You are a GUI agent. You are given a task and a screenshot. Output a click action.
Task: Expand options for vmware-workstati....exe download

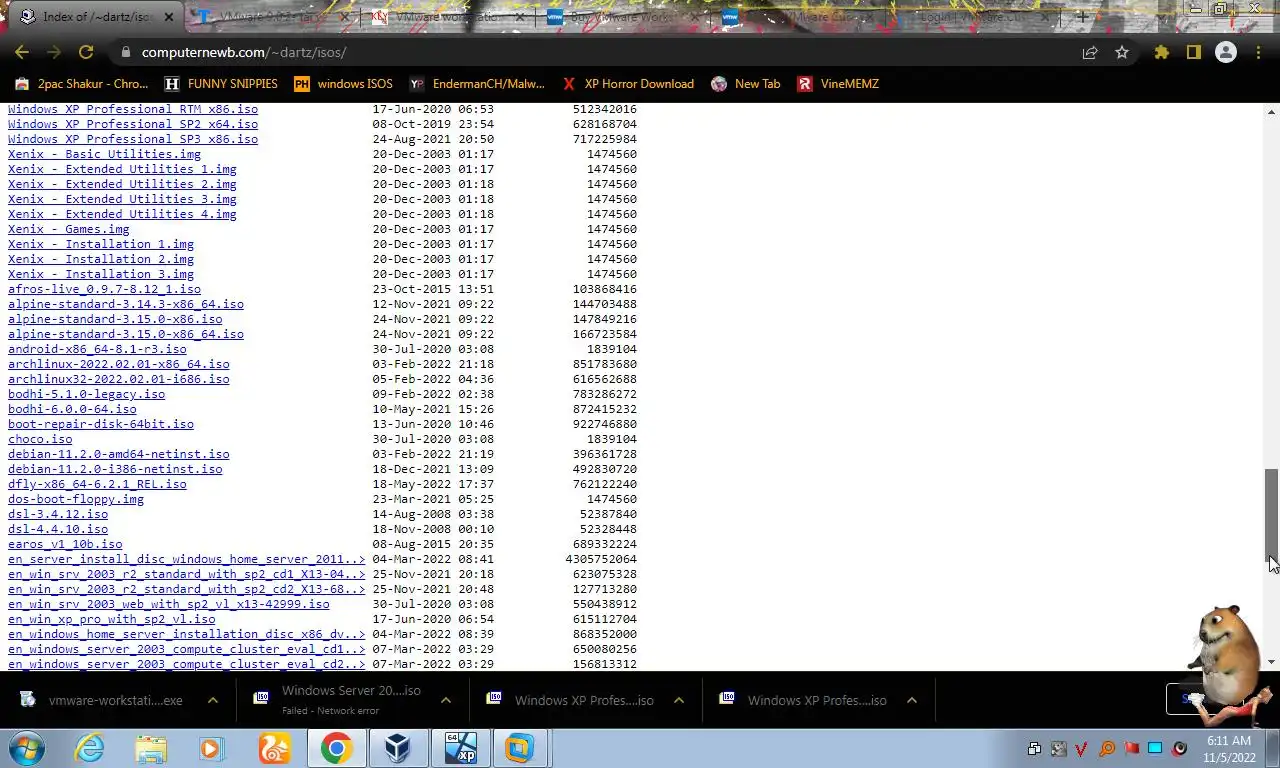pyautogui.click(x=212, y=700)
